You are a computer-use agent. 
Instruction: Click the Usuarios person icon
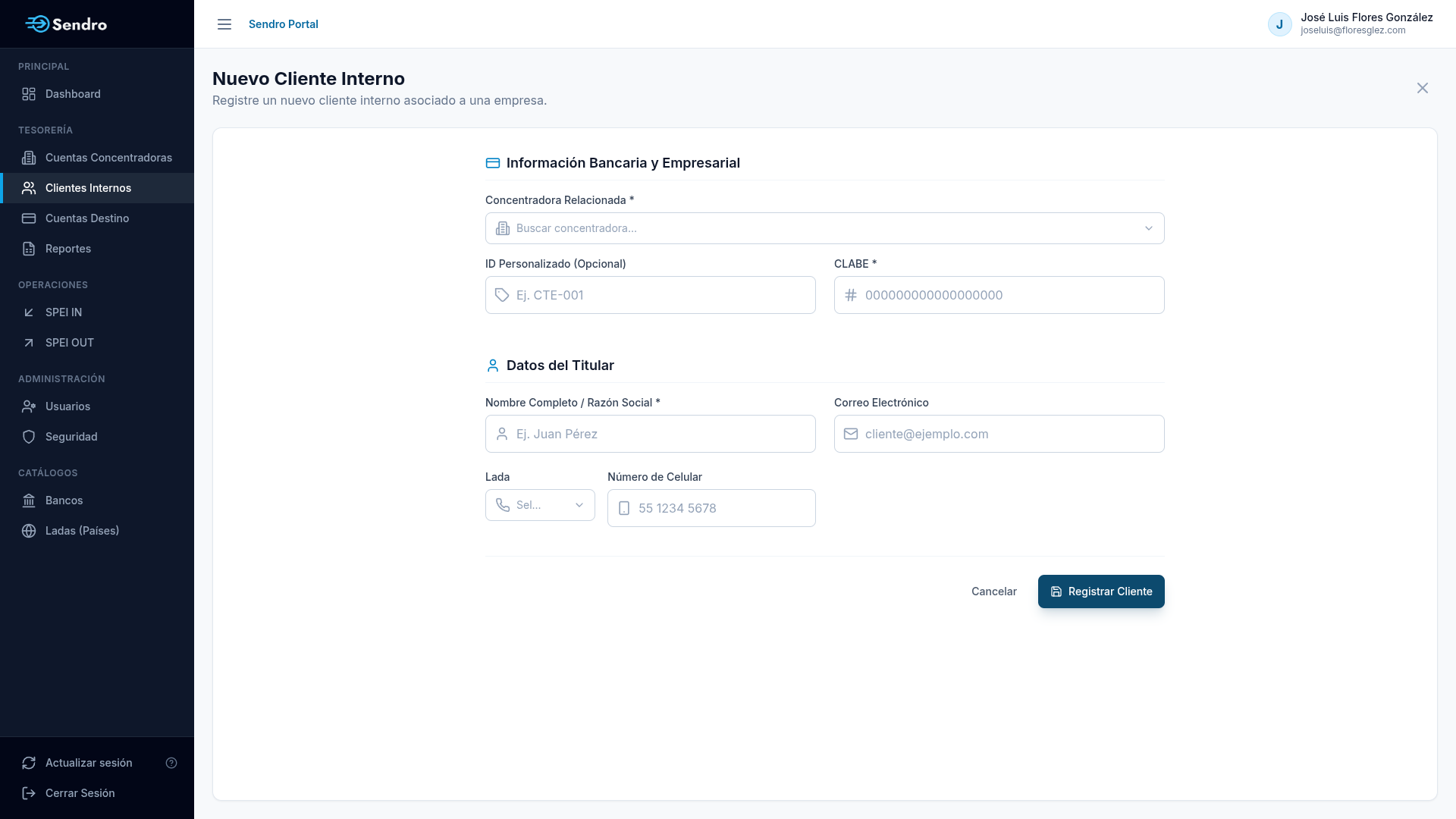coord(29,406)
